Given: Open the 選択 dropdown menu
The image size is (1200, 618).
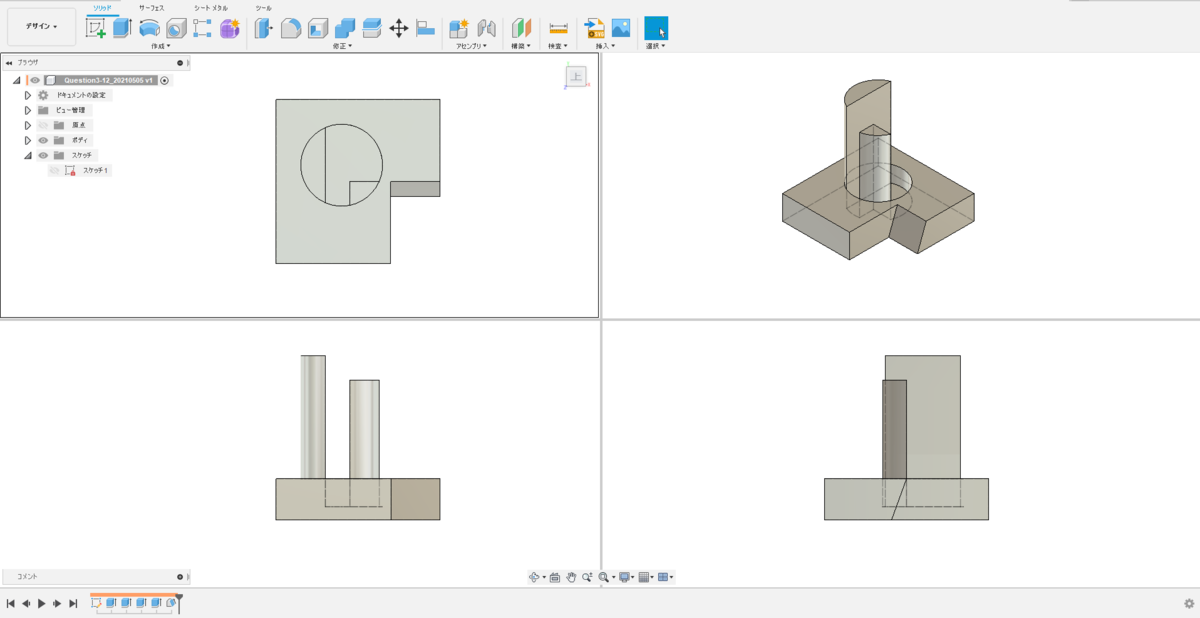Looking at the screenshot, I should coord(656,46).
